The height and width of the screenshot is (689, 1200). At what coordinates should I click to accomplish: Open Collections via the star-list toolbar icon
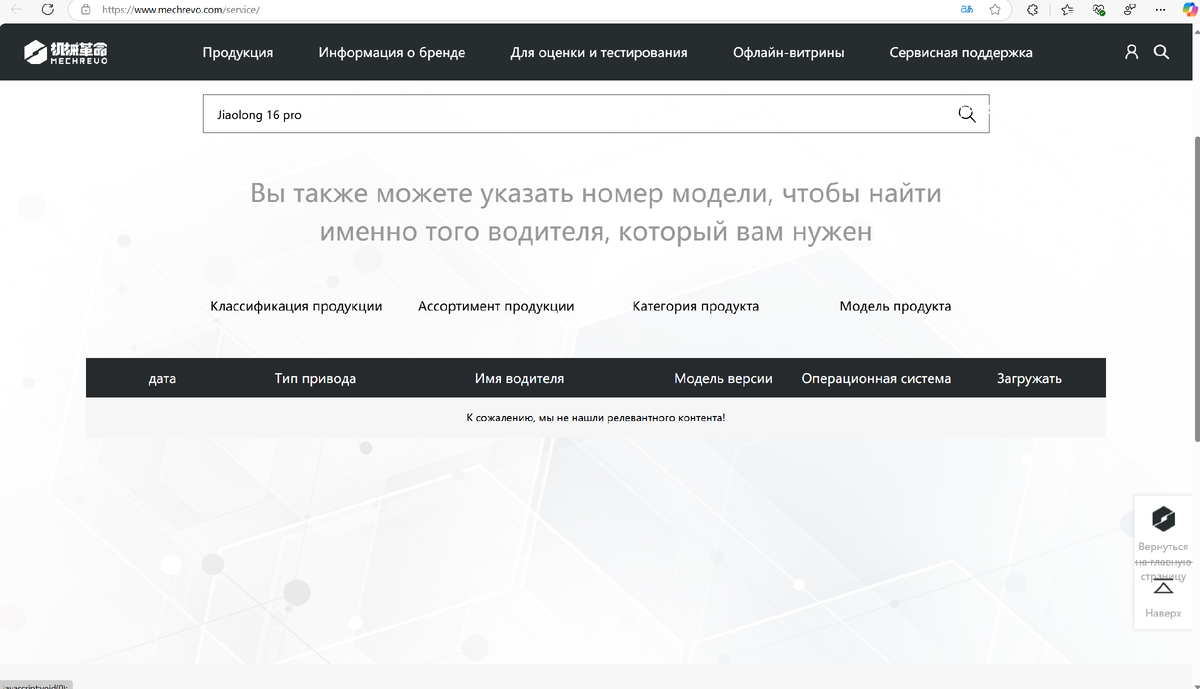pyautogui.click(x=1066, y=9)
